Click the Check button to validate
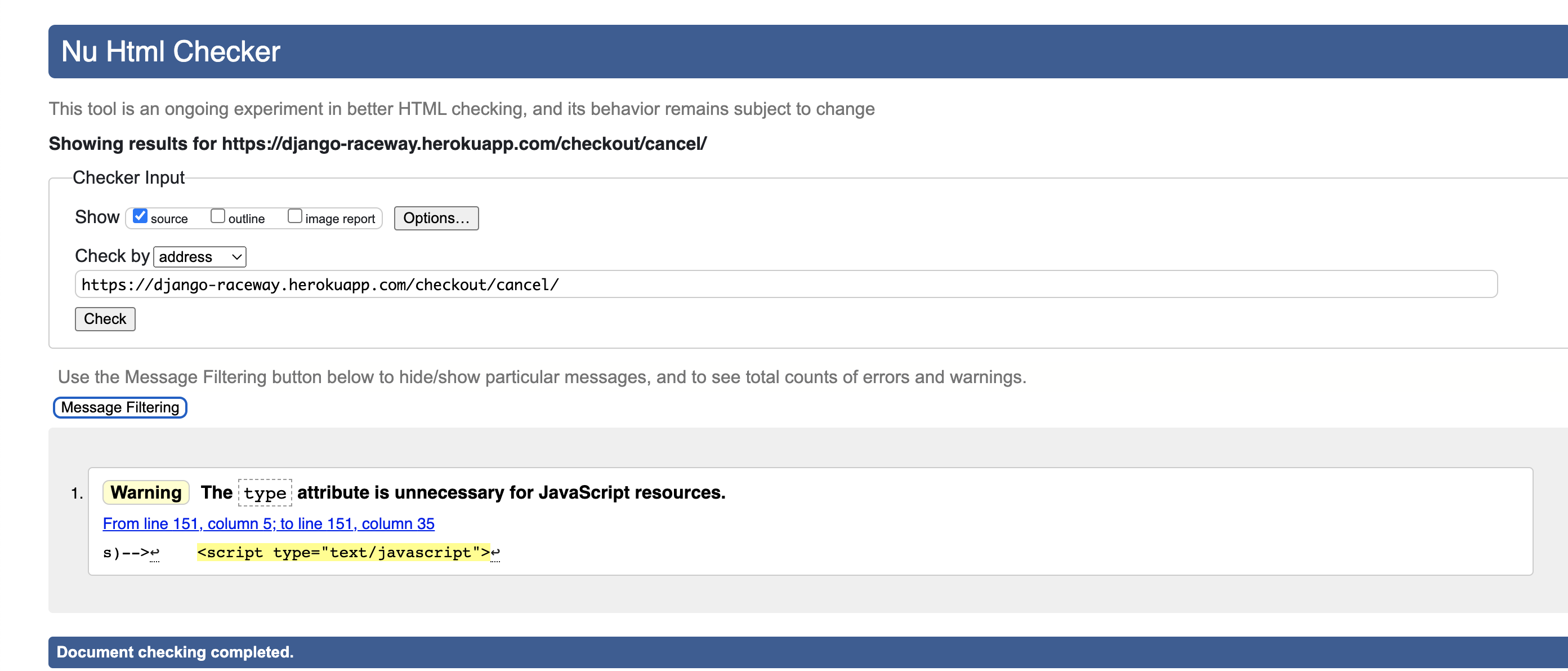Screen dimensions: 1568x671 point(105,319)
